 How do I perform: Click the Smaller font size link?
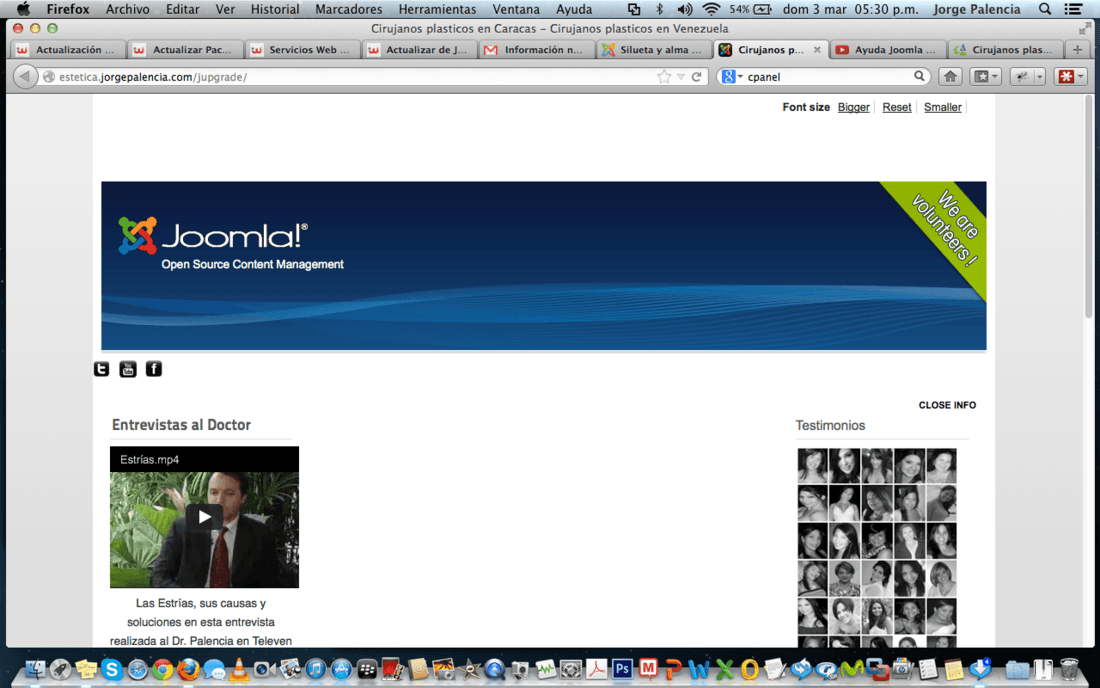point(942,107)
